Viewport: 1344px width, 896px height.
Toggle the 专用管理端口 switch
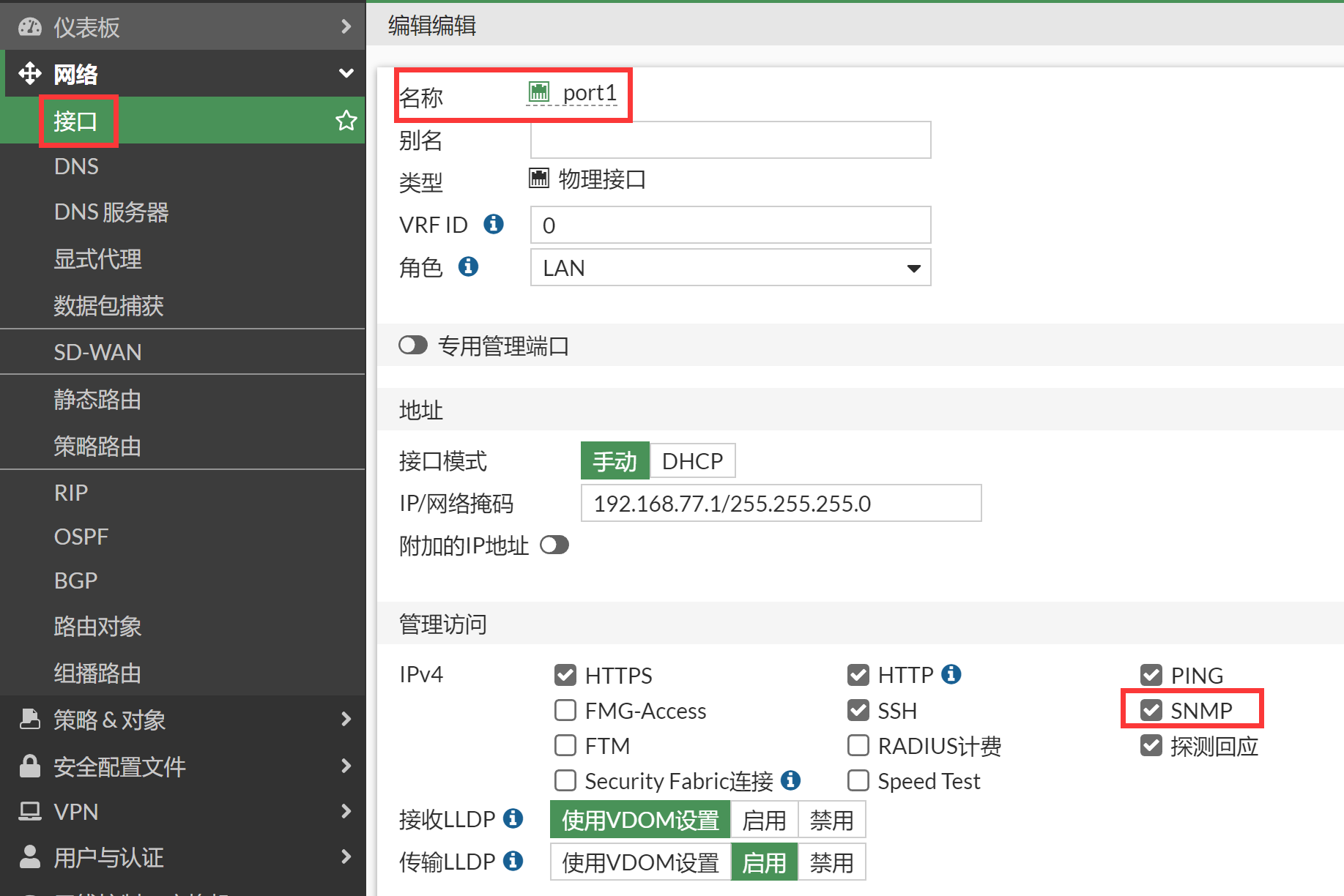click(413, 346)
